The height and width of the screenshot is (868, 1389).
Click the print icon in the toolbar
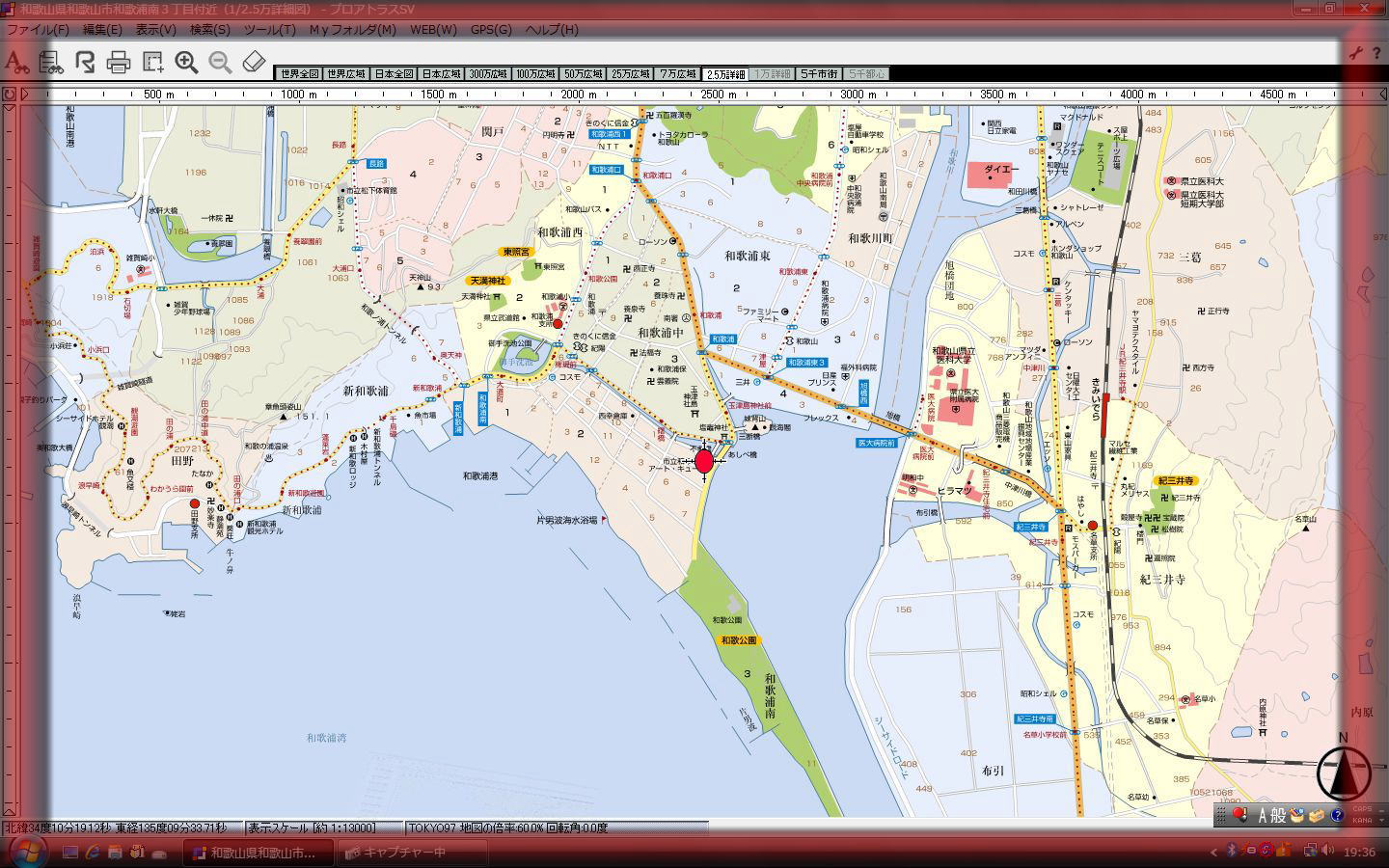click(119, 63)
